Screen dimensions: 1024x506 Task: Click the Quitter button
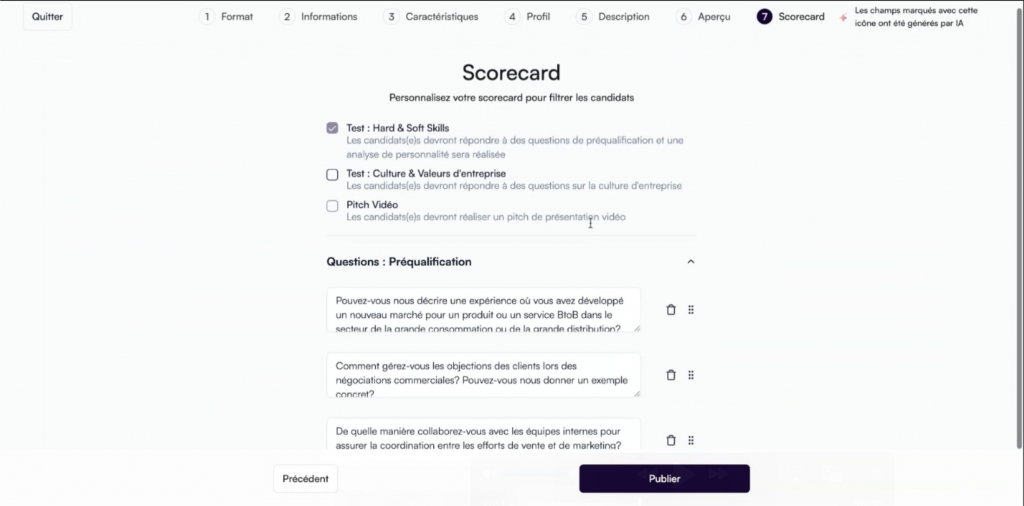[47, 17]
